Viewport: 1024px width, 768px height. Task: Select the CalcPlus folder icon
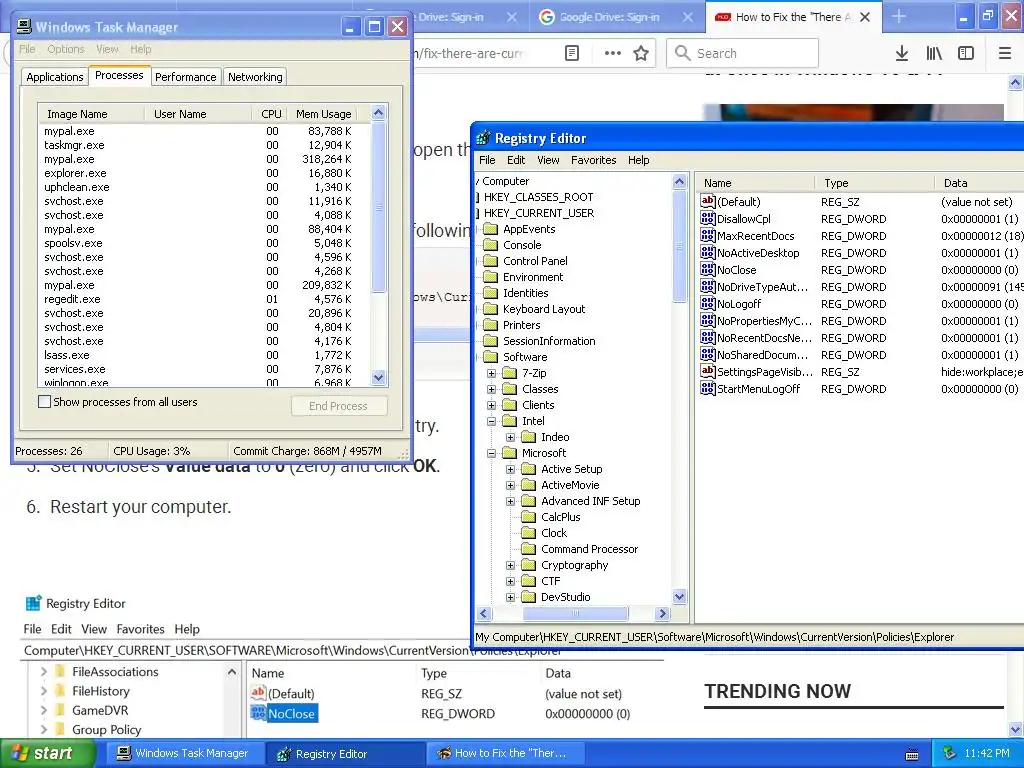(528, 517)
